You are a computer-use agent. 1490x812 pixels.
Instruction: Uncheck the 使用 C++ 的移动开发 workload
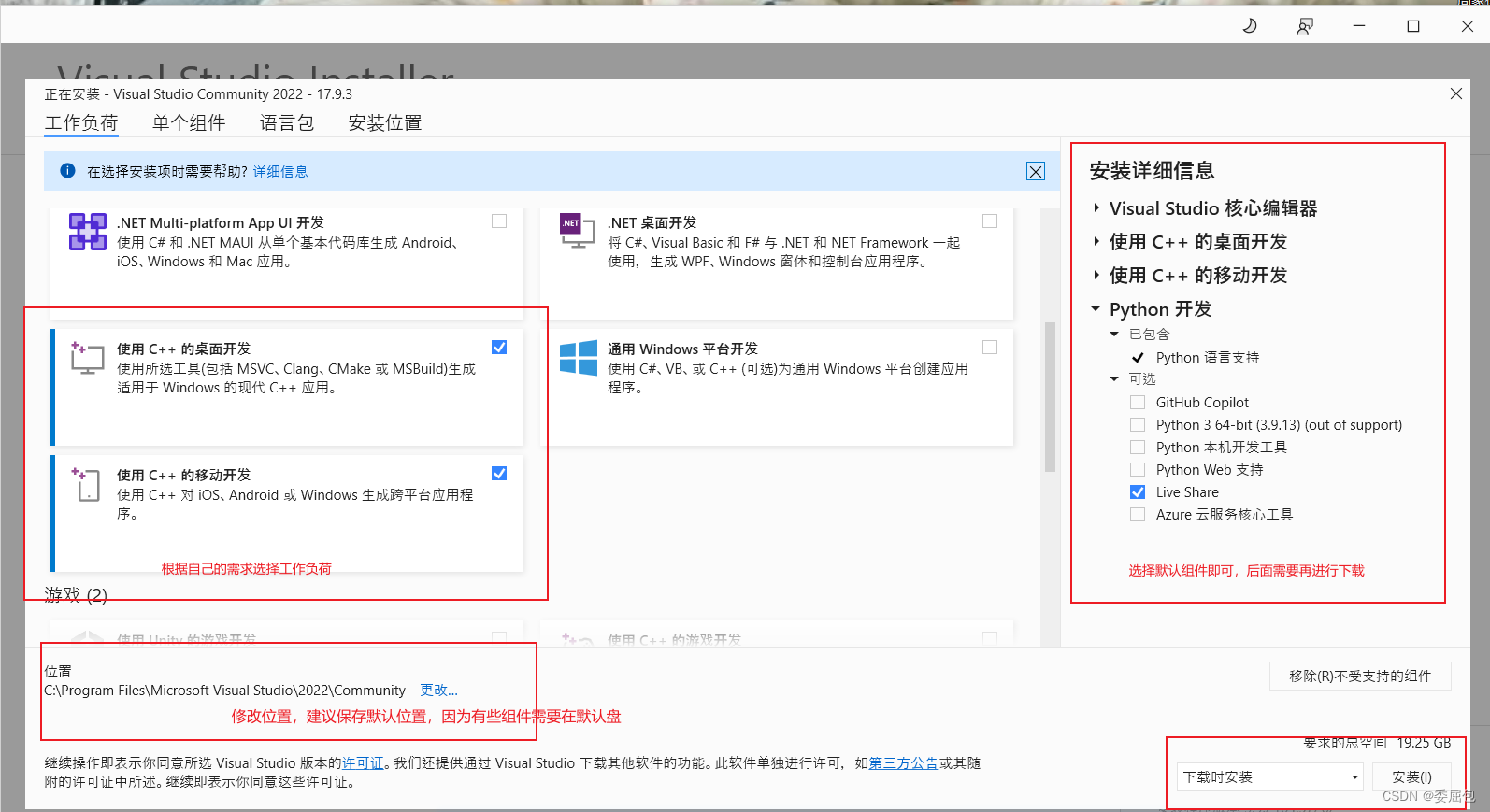pyautogui.click(x=499, y=474)
